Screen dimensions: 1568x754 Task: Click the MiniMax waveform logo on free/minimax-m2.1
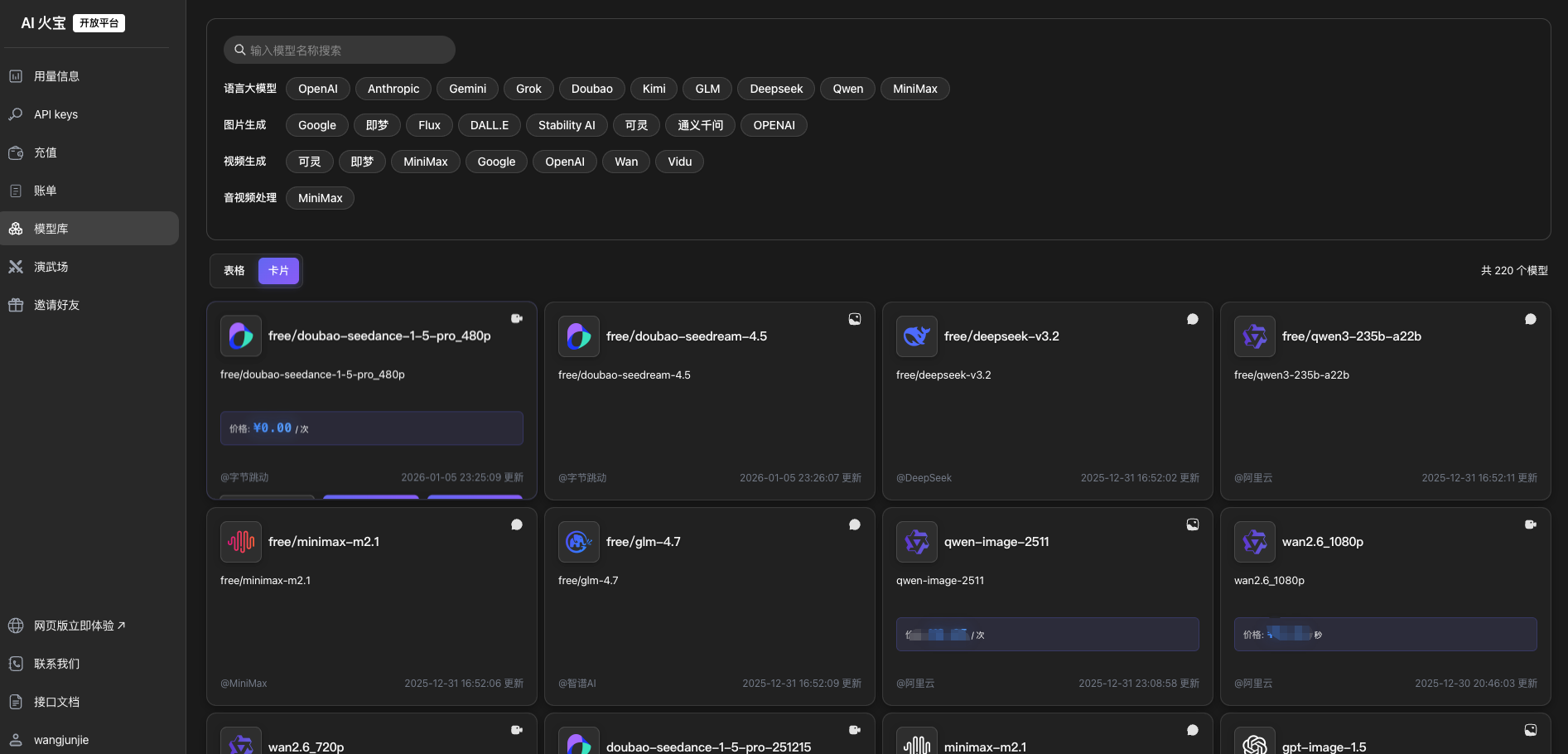[241, 542]
